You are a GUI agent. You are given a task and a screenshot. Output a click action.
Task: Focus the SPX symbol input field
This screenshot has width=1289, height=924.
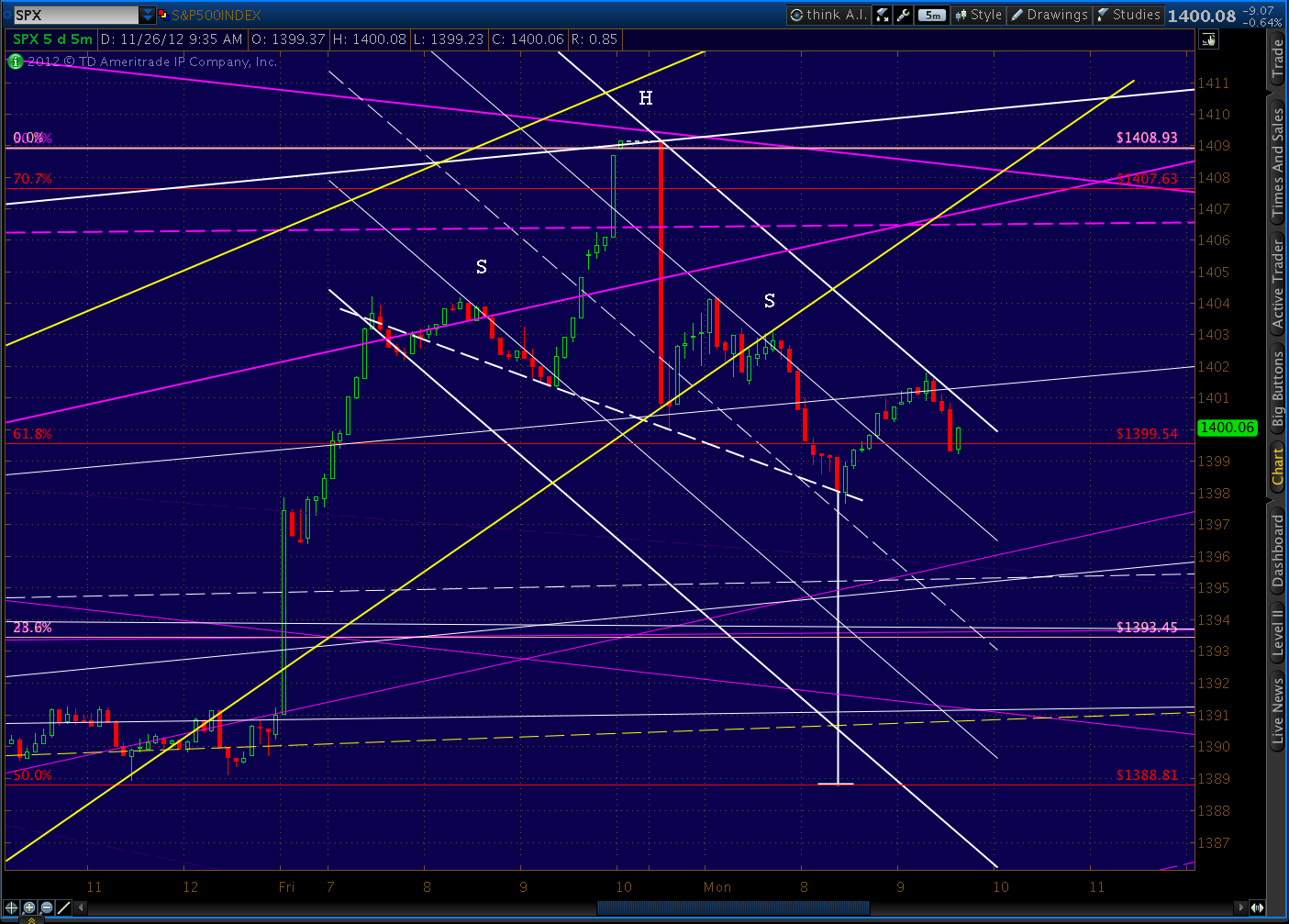pos(75,15)
